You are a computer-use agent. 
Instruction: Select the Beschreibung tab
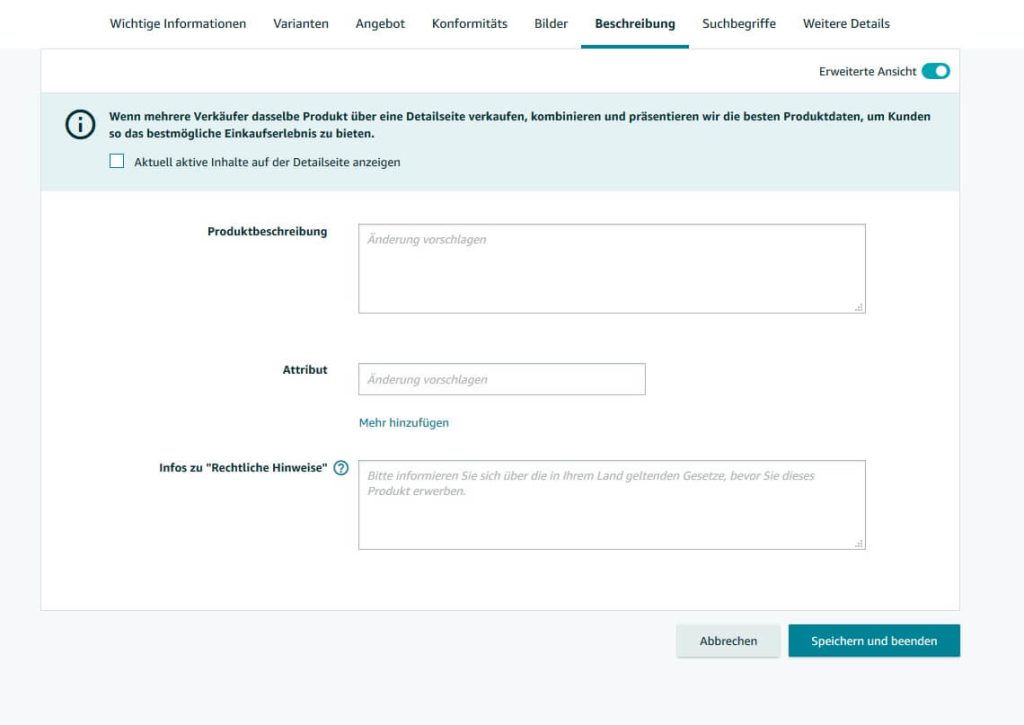point(635,24)
